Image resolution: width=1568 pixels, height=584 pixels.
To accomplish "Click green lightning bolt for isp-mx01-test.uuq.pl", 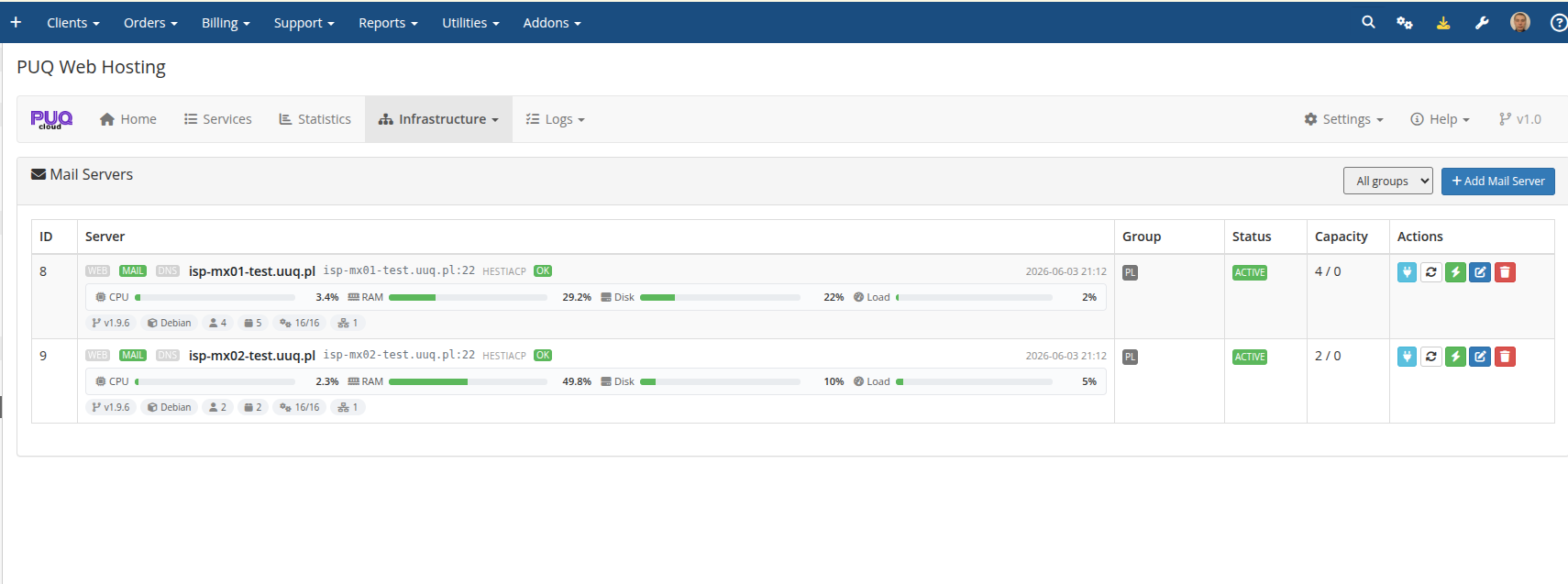I will pyautogui.click(x=1455, y=272).
